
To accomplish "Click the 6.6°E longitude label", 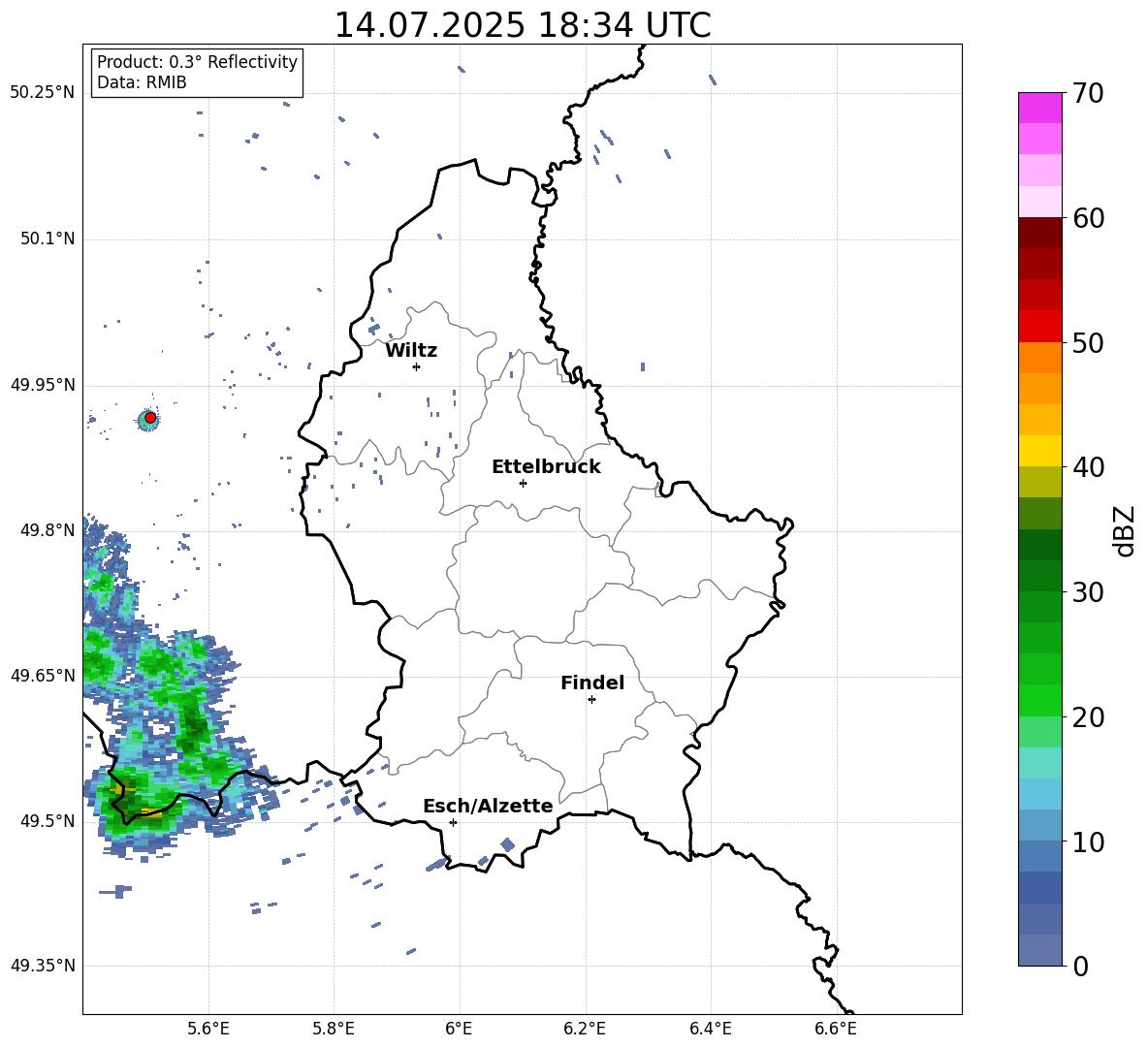I will pos(836,1029).
